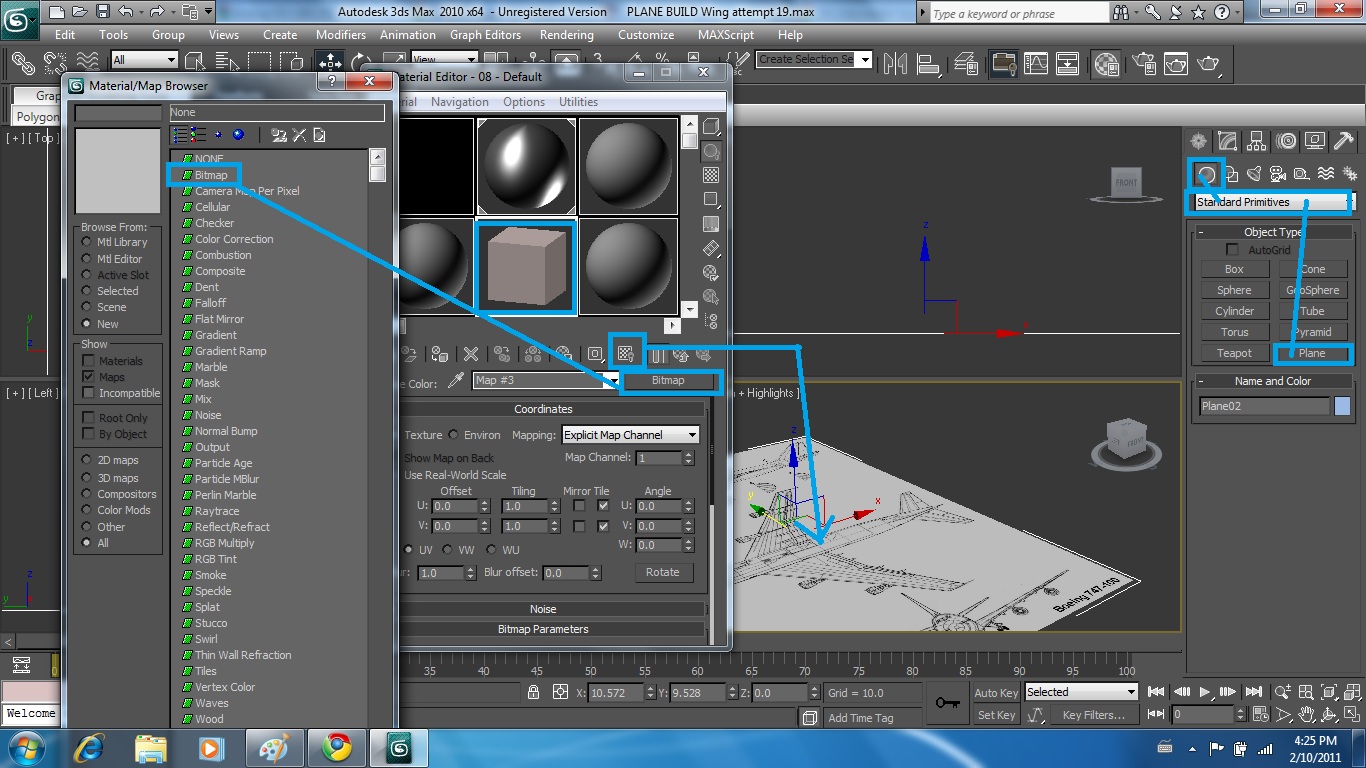Screen dimensions: 1366x768
Task: Click the Sphere object type button
Action: coord(1234,290)
